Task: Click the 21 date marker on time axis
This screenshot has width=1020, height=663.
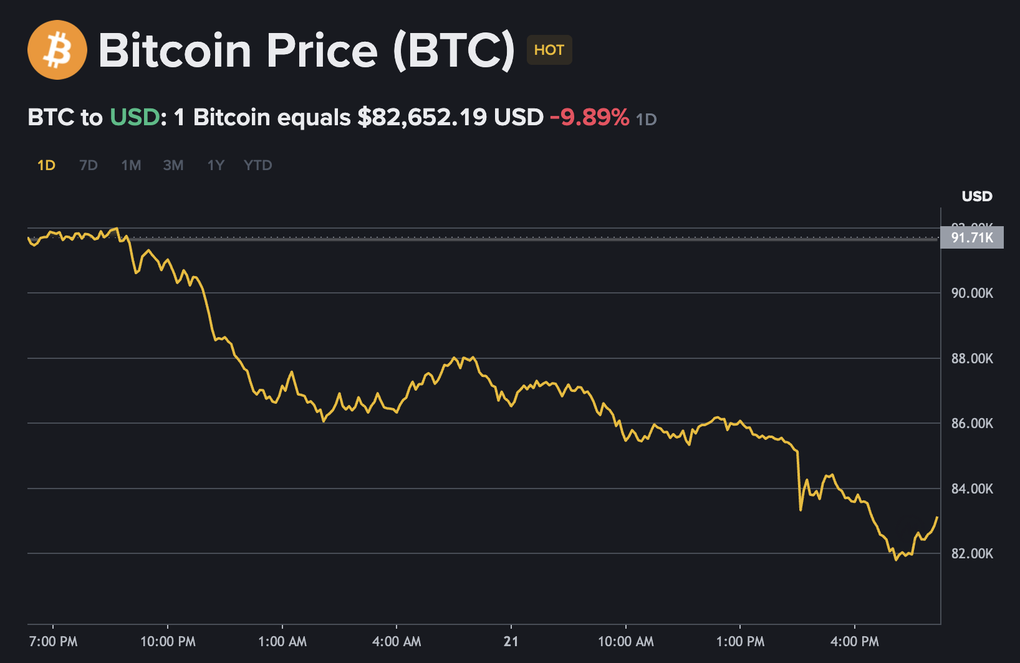Action: 511,641
